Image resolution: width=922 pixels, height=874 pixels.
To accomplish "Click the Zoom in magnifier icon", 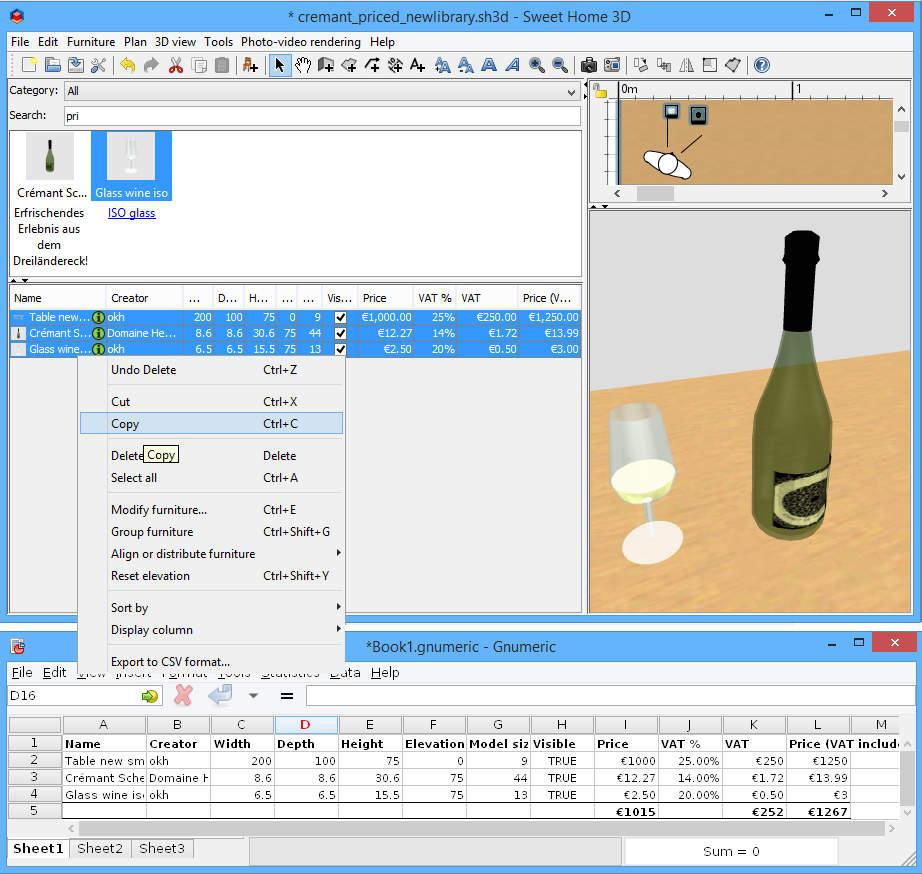I will (x=536, y=65).
